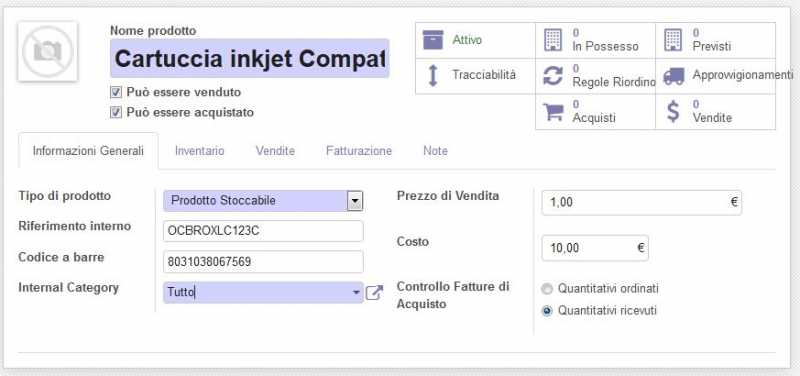Go to the Vendite tab
This screenshot has height=376, width=800.
point(276,151)
